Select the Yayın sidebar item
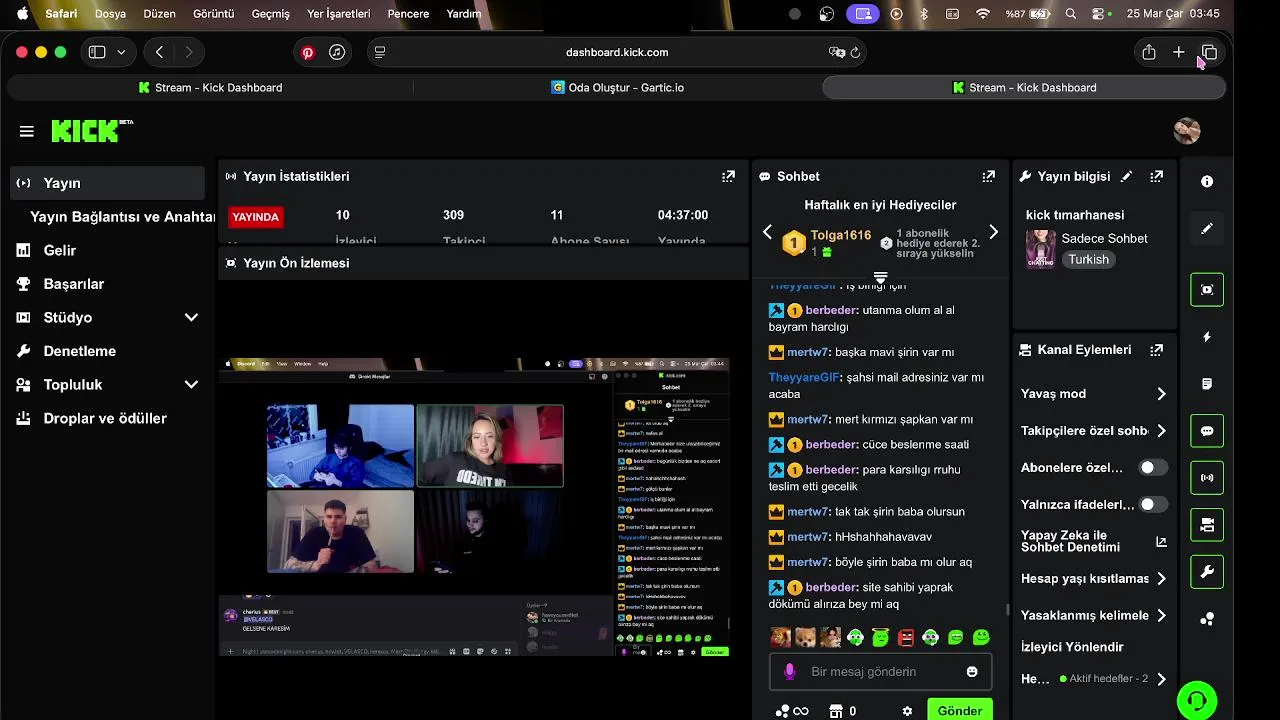This screenshot has width=1280, height=720. pos(108,183)
